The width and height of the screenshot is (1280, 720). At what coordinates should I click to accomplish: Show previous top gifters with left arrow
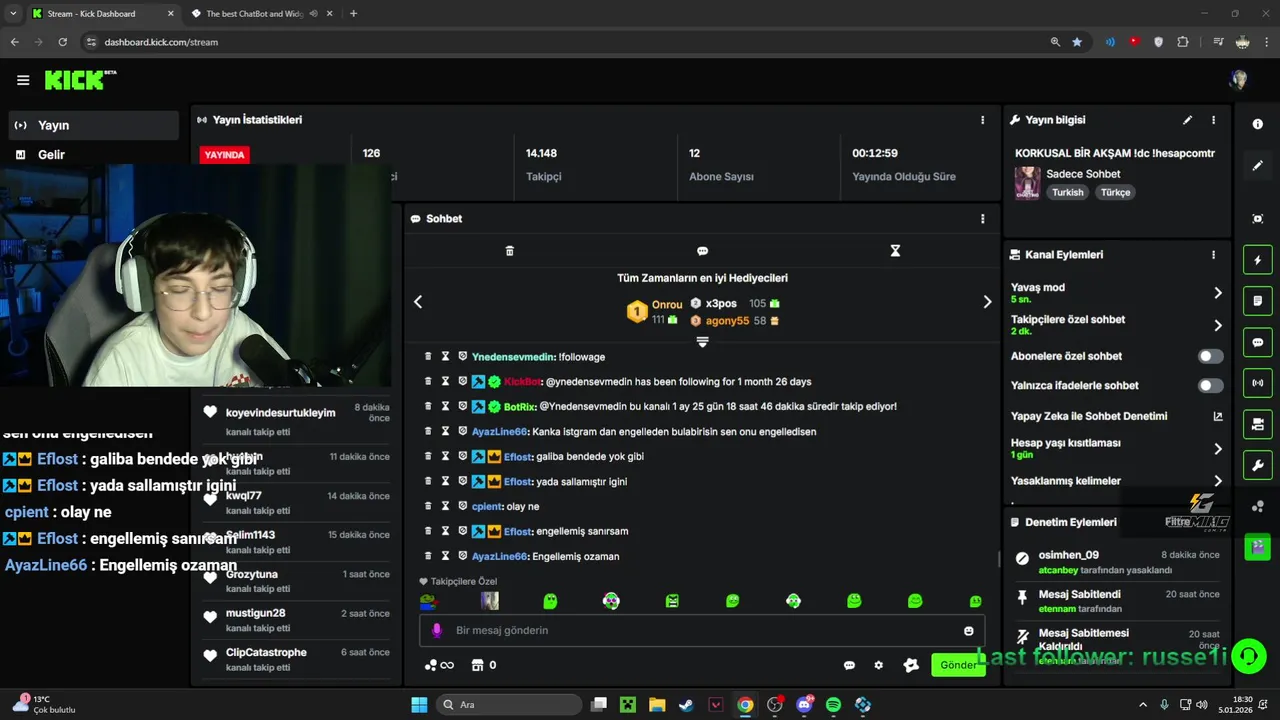[x=418, y=302]
